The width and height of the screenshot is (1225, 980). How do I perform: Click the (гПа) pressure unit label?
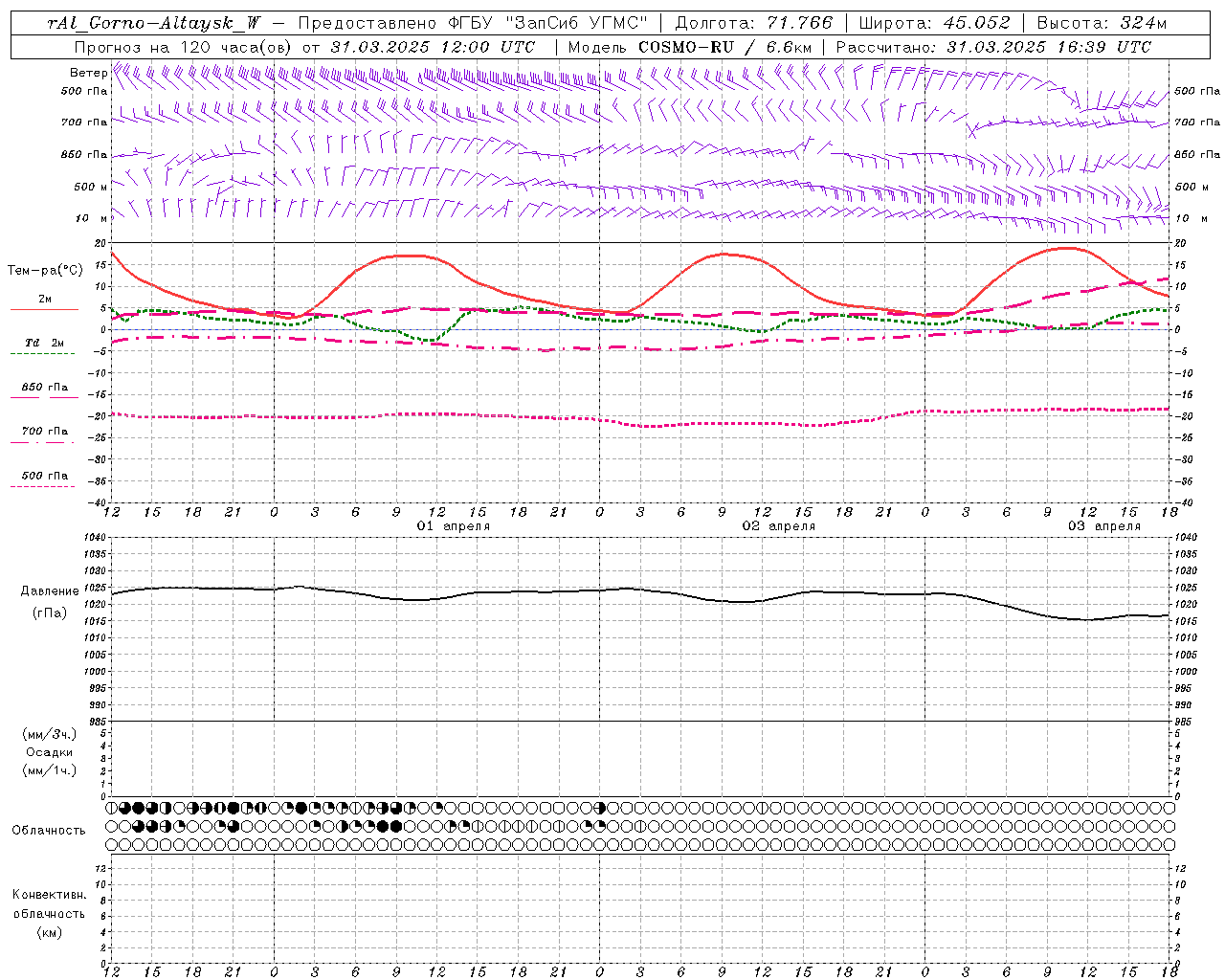click(48, 613)
